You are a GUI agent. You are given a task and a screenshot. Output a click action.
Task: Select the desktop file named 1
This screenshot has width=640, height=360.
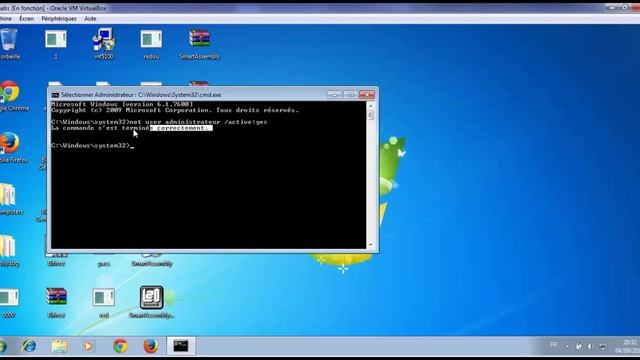tap(56, 44)
